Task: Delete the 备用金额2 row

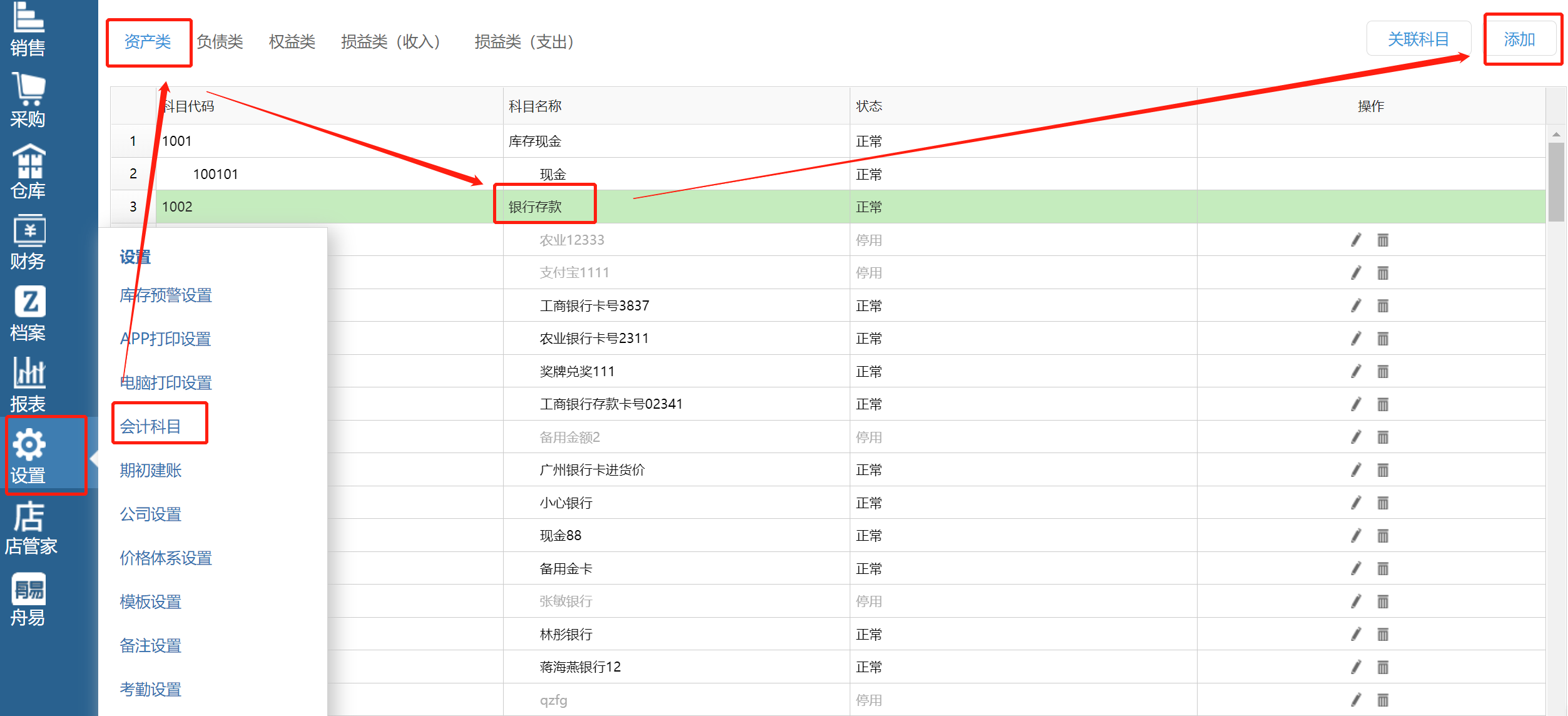Action: point(1383,437)
